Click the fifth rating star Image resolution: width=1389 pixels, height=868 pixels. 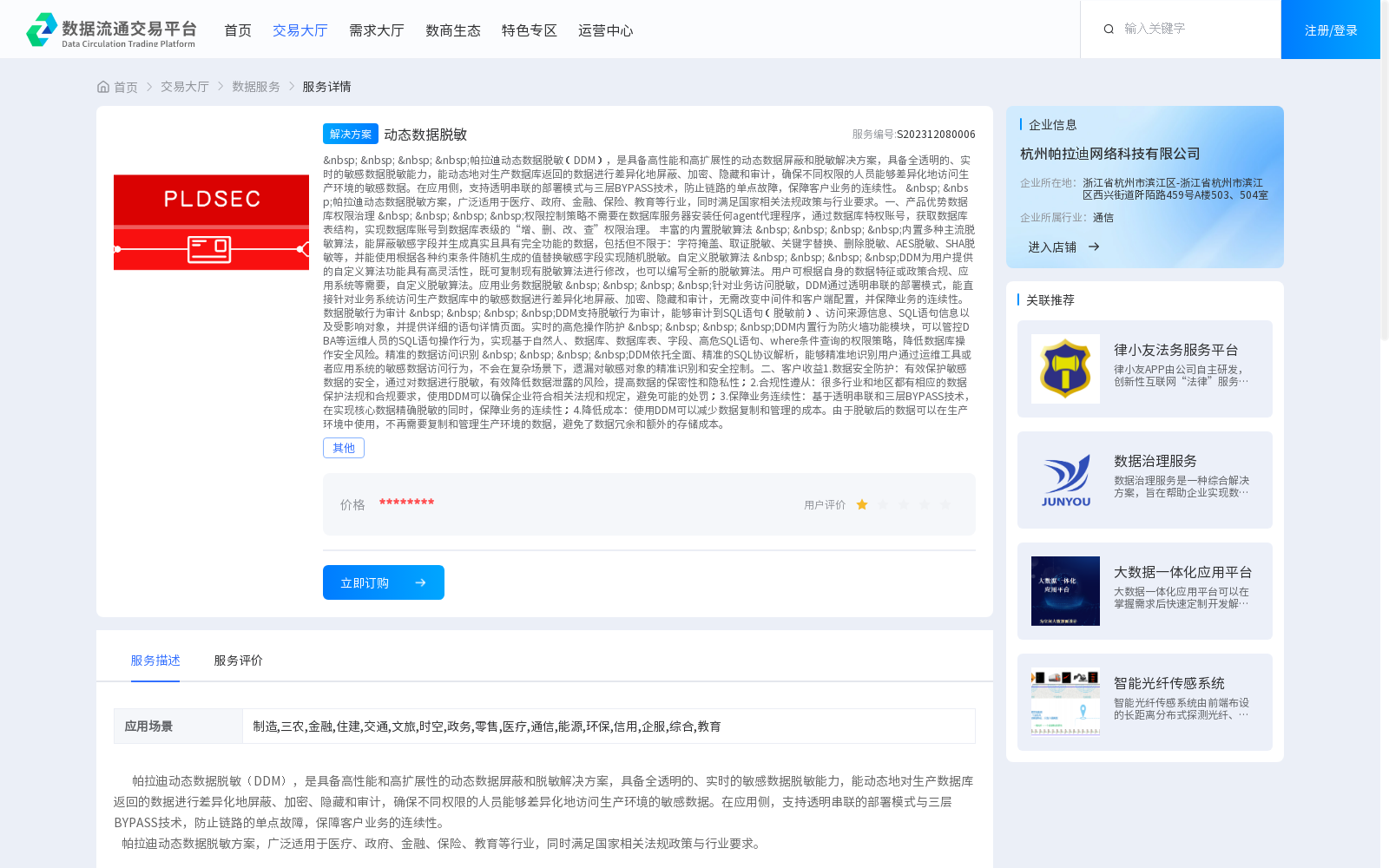(945, 504)
